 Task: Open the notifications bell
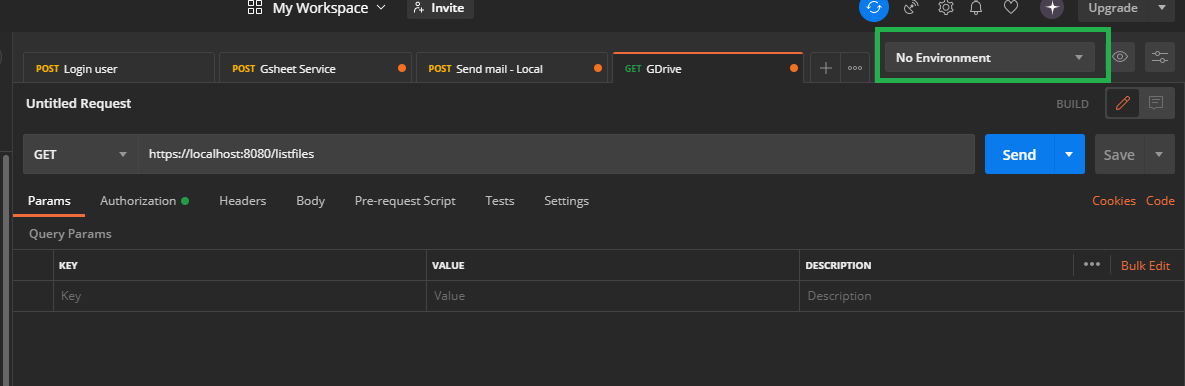click(976, 8)
